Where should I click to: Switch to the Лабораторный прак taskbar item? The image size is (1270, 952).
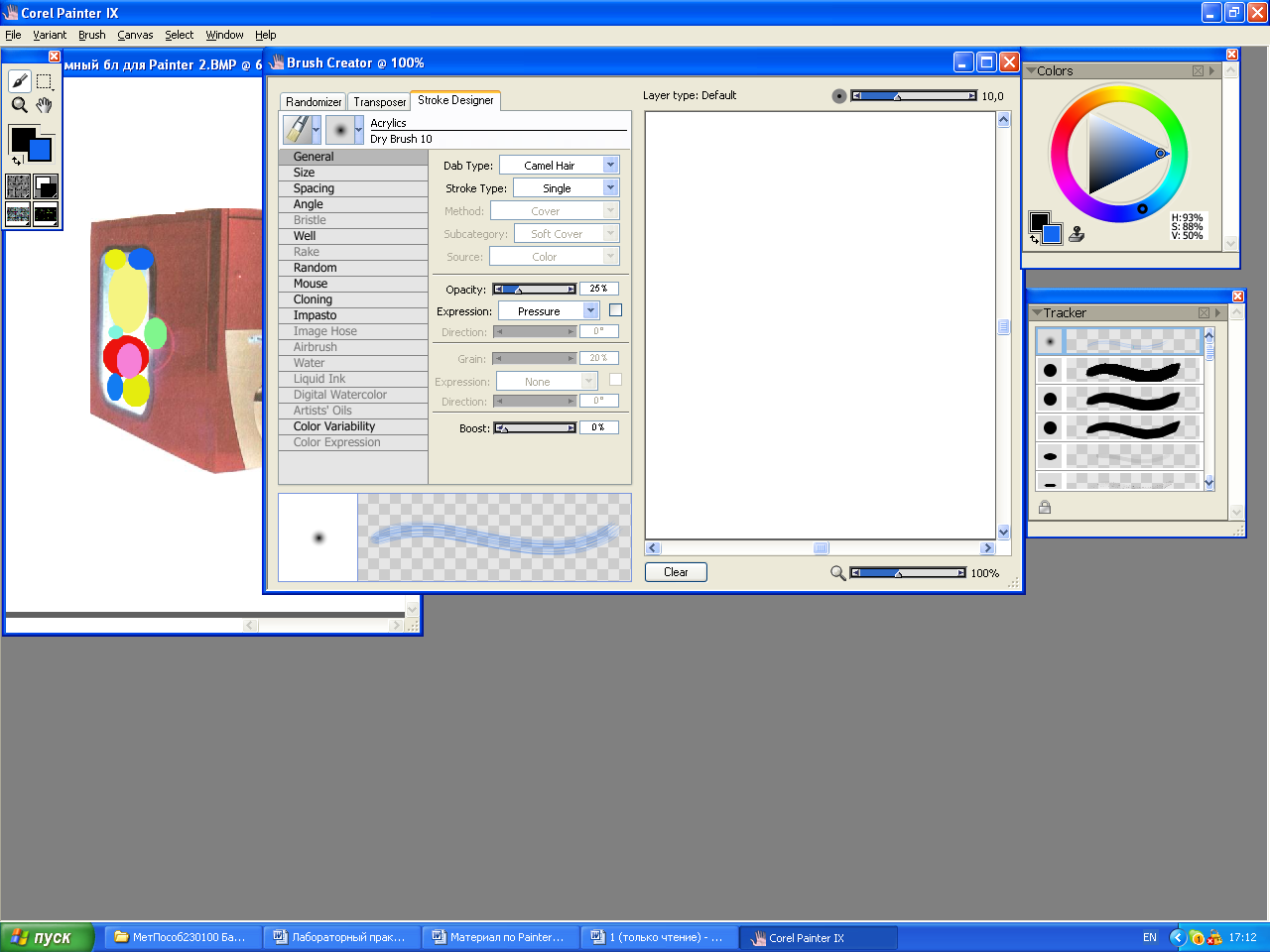(x=340, y=937)
